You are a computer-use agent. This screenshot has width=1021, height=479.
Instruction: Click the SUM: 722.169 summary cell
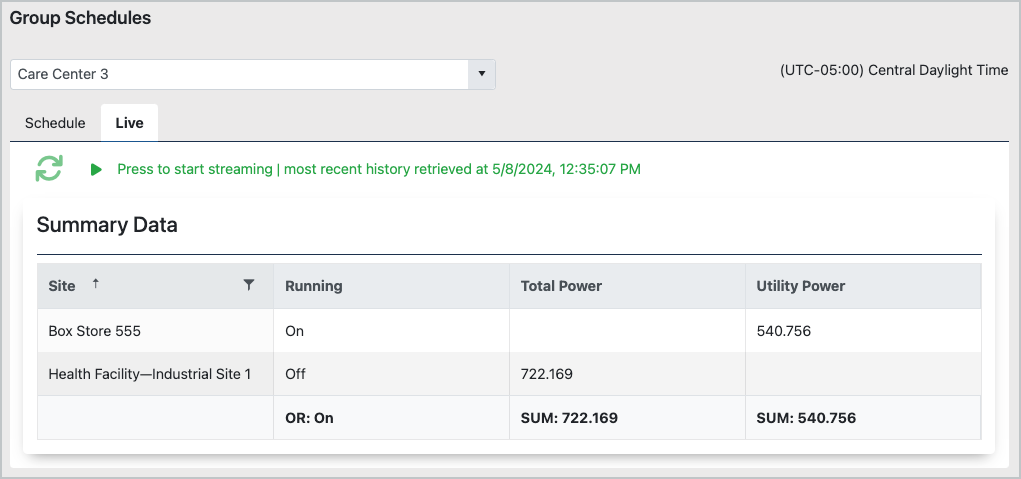(569, 418)
